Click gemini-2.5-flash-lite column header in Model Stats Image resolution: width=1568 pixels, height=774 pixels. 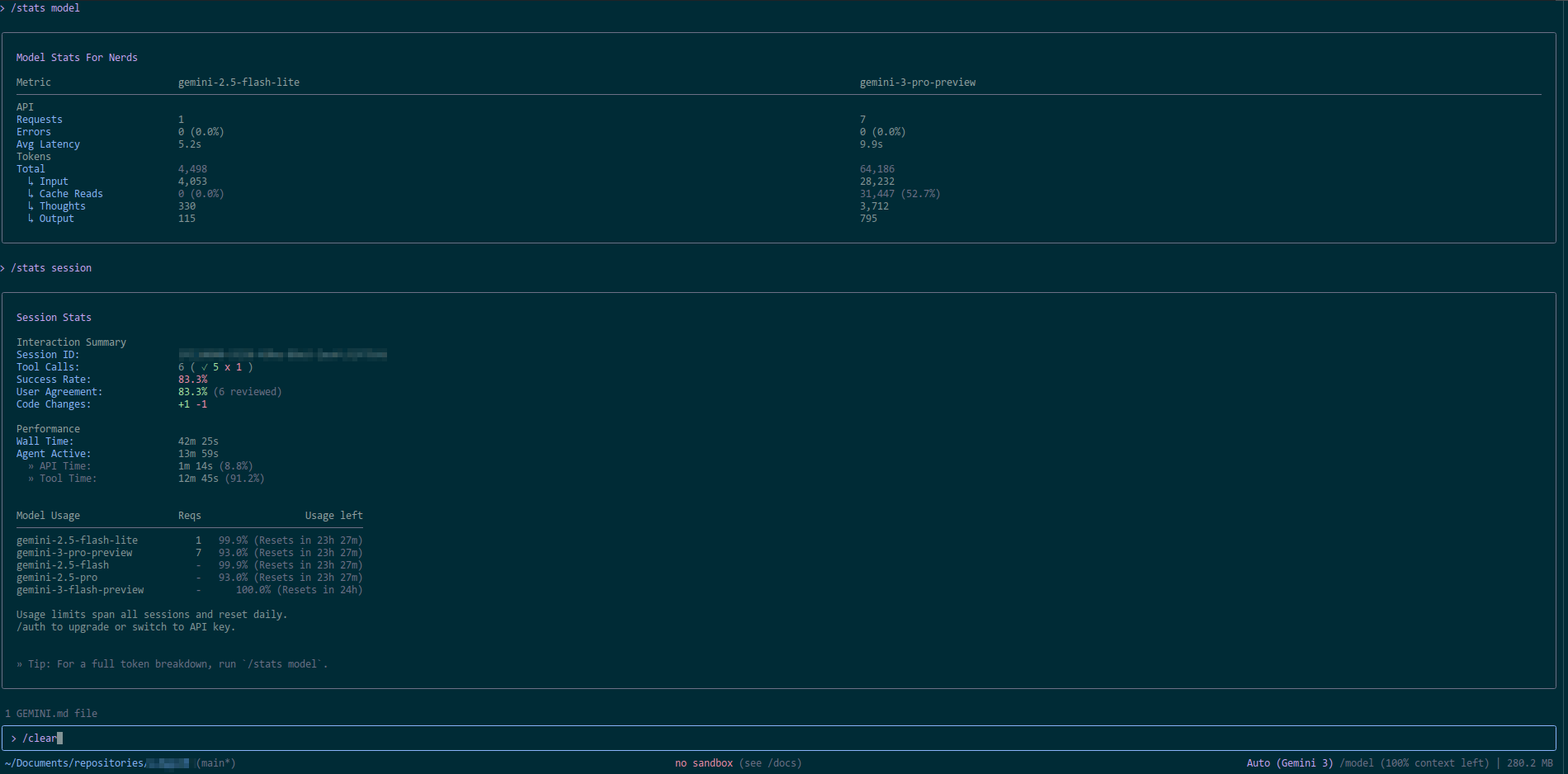click(x=239, y=83)
